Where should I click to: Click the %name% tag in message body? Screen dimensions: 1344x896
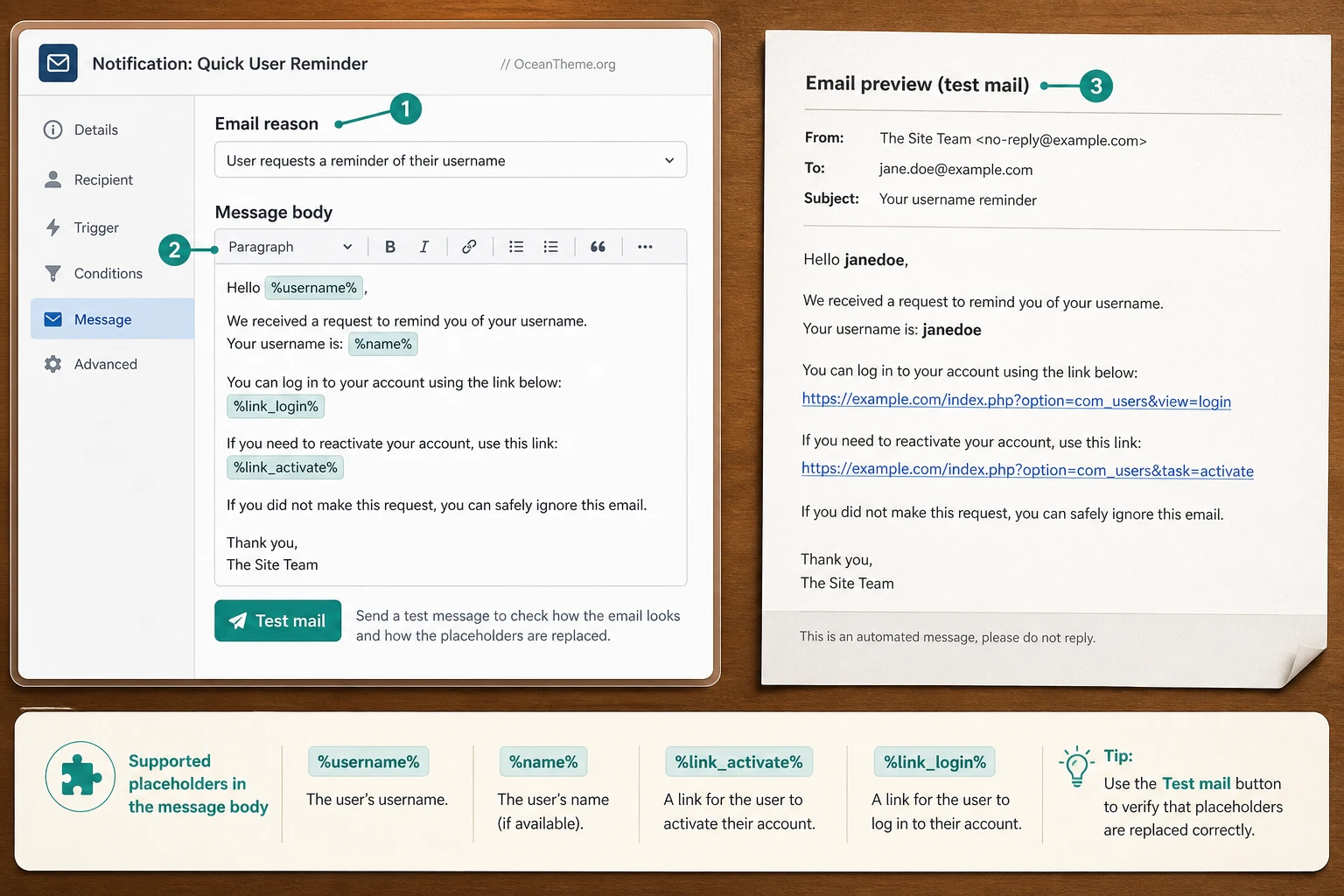coord(383,344)
